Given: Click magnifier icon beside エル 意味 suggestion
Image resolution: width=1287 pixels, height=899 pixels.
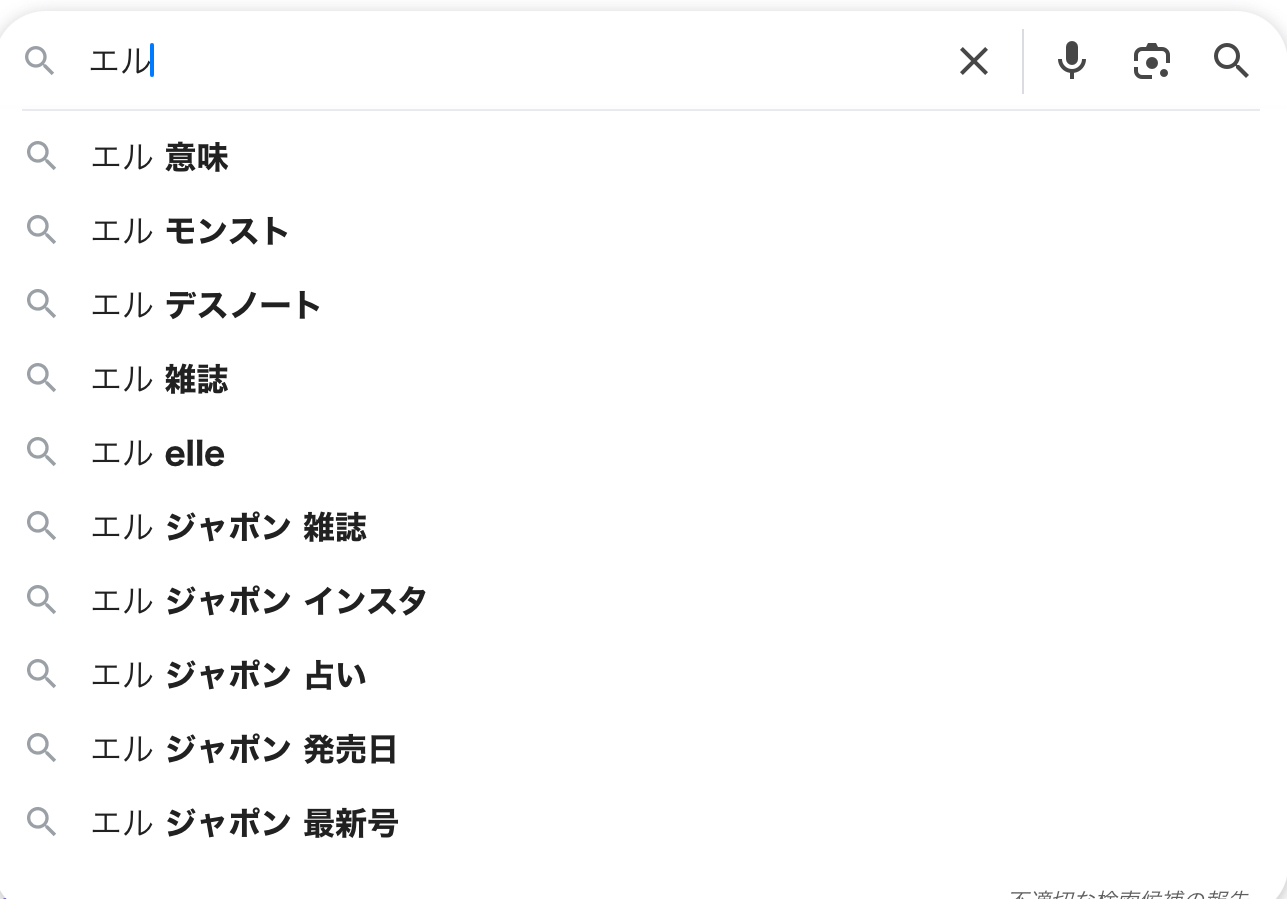Looking at the screenshot, I should tap(41, 156).
